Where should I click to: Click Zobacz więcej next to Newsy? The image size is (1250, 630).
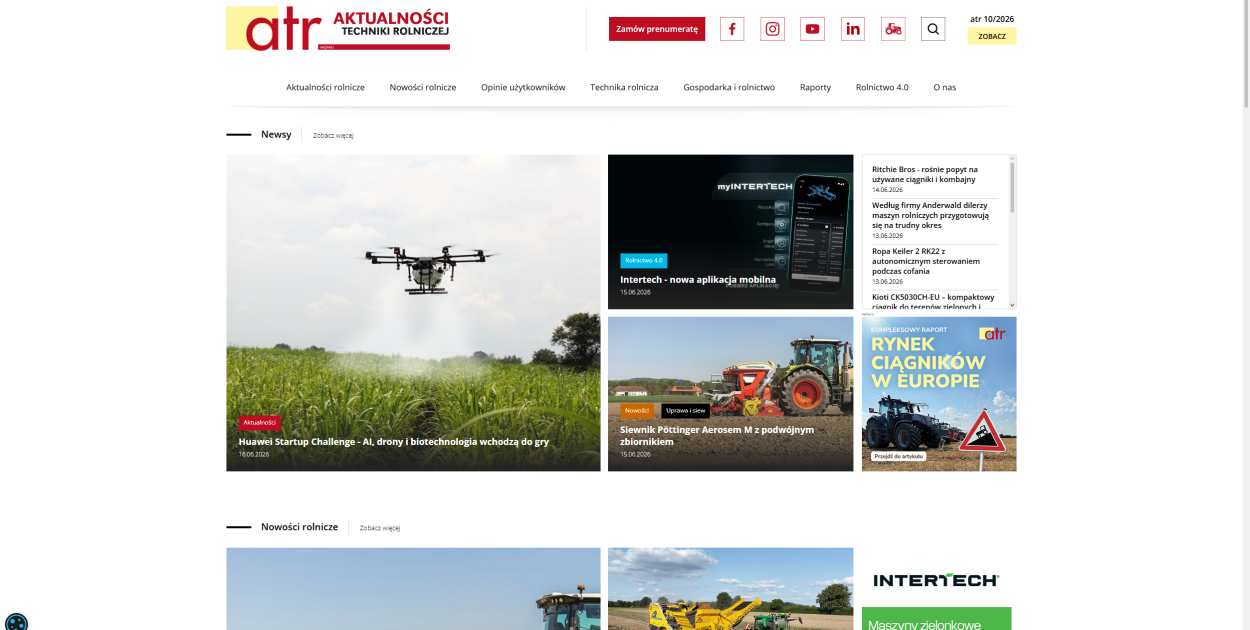333,135
